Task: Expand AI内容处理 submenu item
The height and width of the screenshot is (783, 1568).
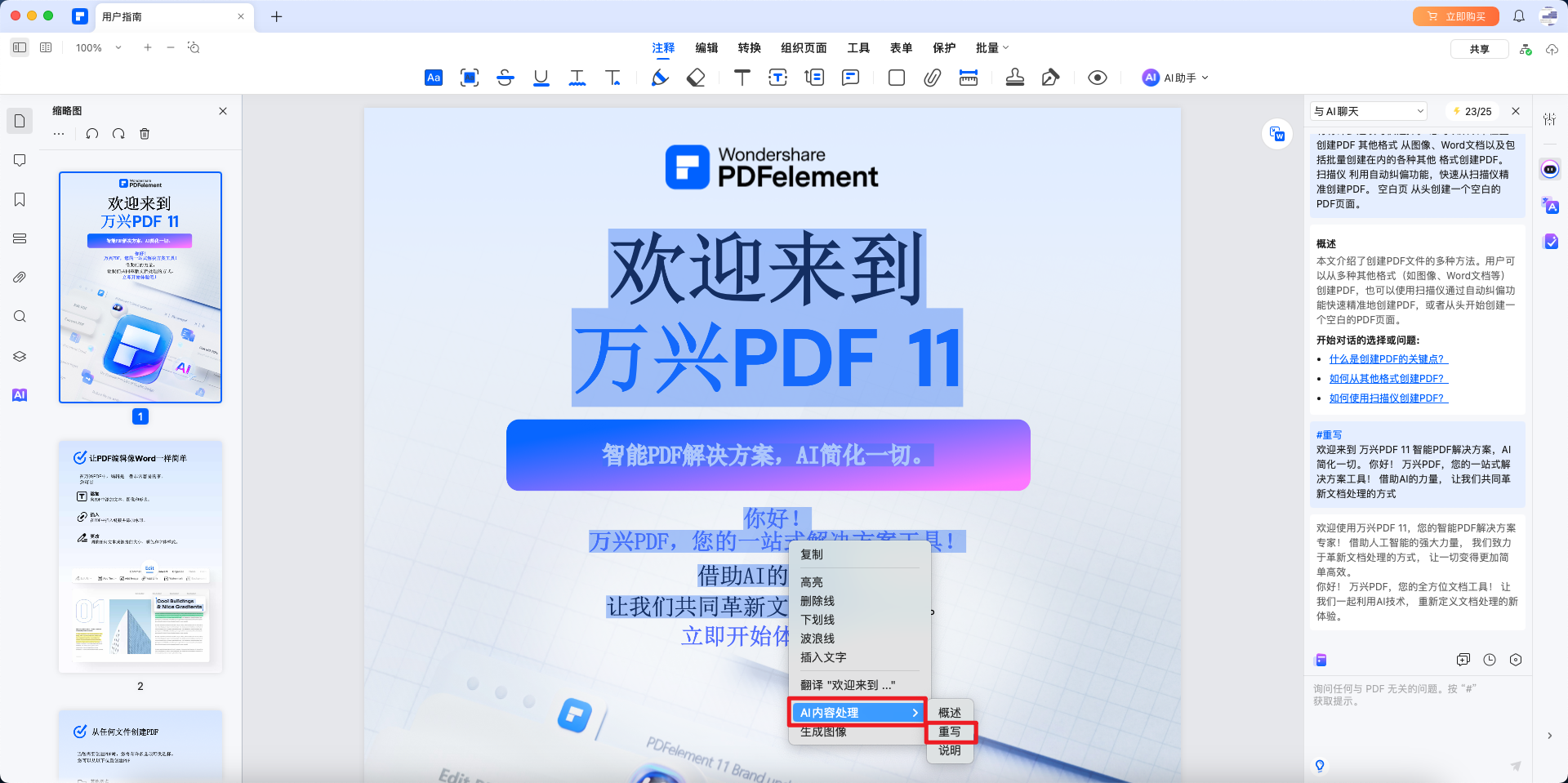Action: pyautogui.click(x=857, y=713)
